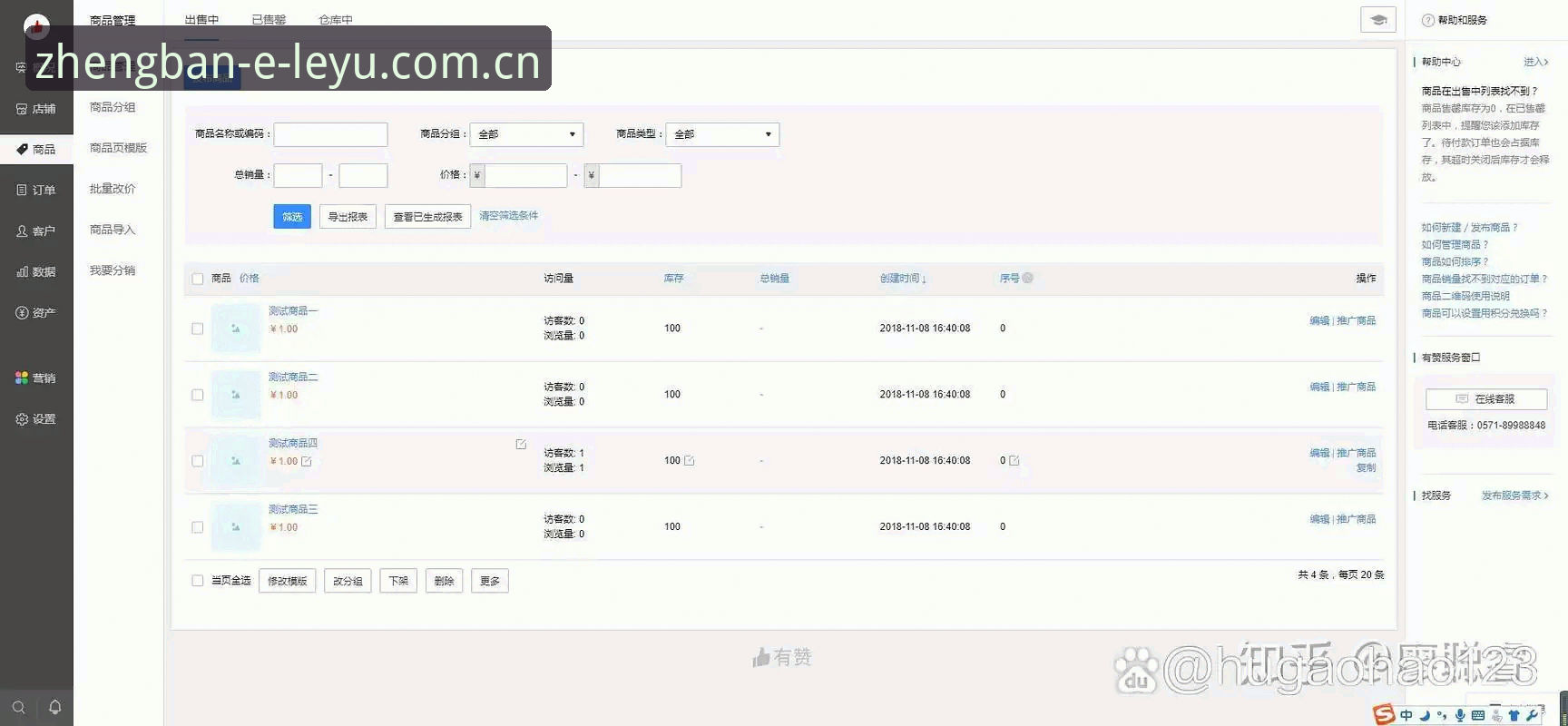
Task: Open the 客户 customers section
Action: click(x=36, y=231)
